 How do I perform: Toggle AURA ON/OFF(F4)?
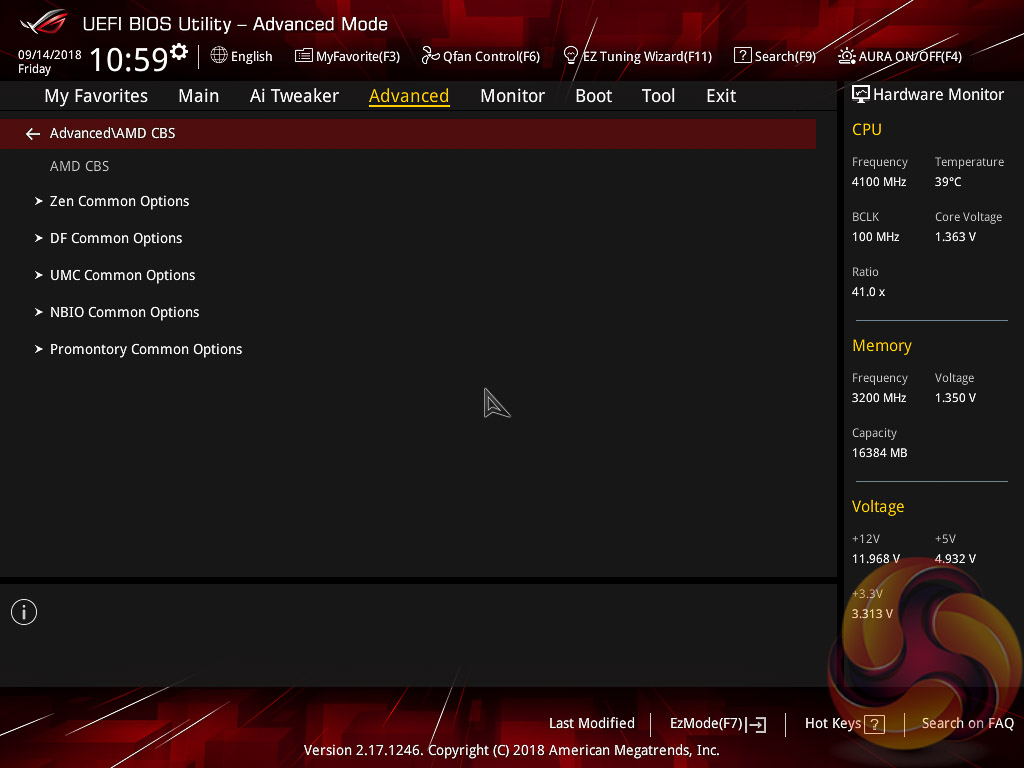[900, 56]
